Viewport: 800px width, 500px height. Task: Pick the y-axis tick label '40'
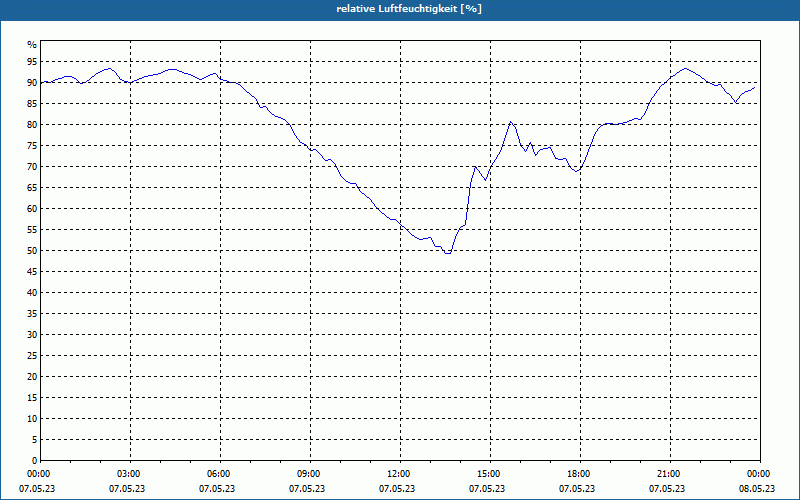pos(32,293)
